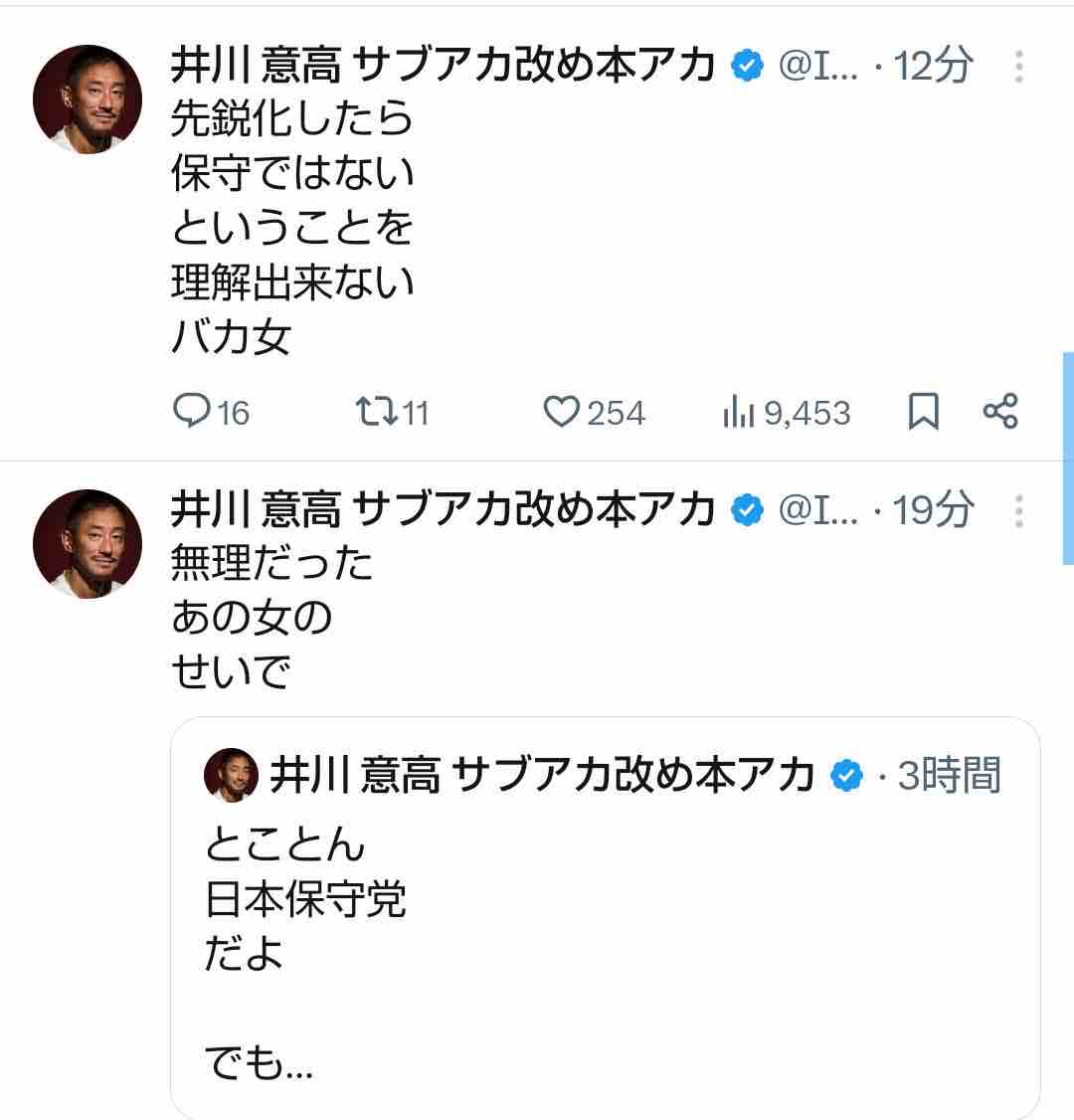1074x1120 pixels.
Task: Click the reply icon with 16 replies
Action: pyautogui.click(x=191, y=411)
